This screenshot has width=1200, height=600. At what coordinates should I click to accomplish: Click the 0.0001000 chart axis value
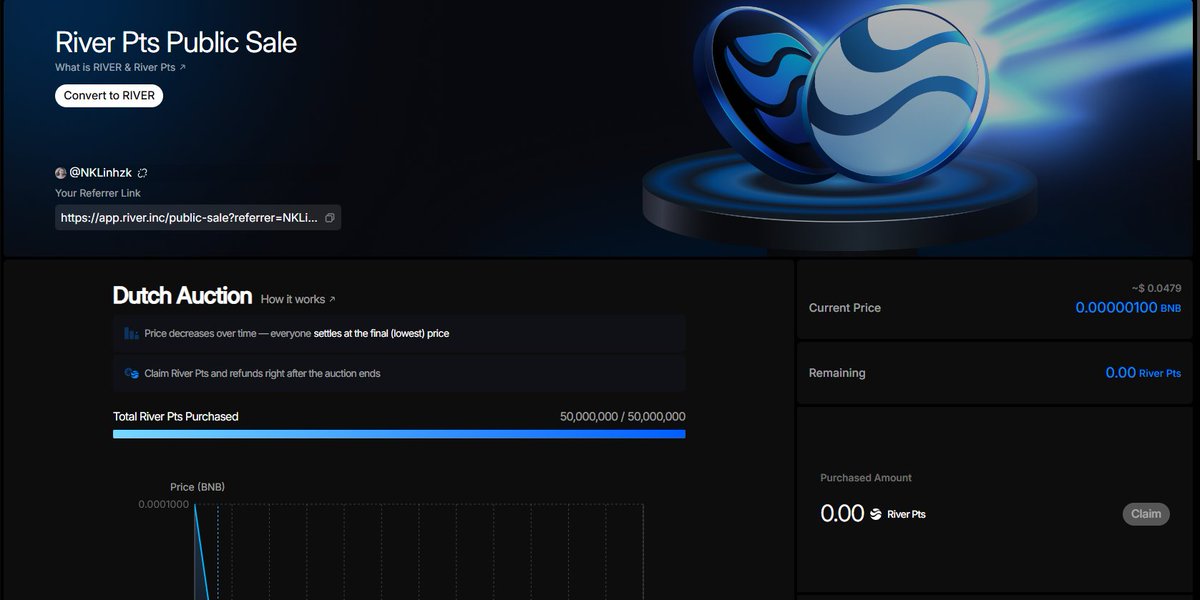pyautogui.click(x=164, y=504)
